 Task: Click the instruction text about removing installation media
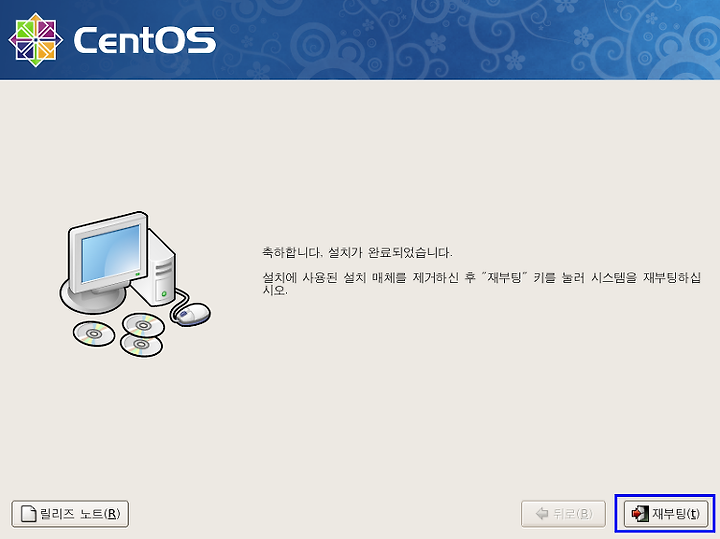(481, 284)
